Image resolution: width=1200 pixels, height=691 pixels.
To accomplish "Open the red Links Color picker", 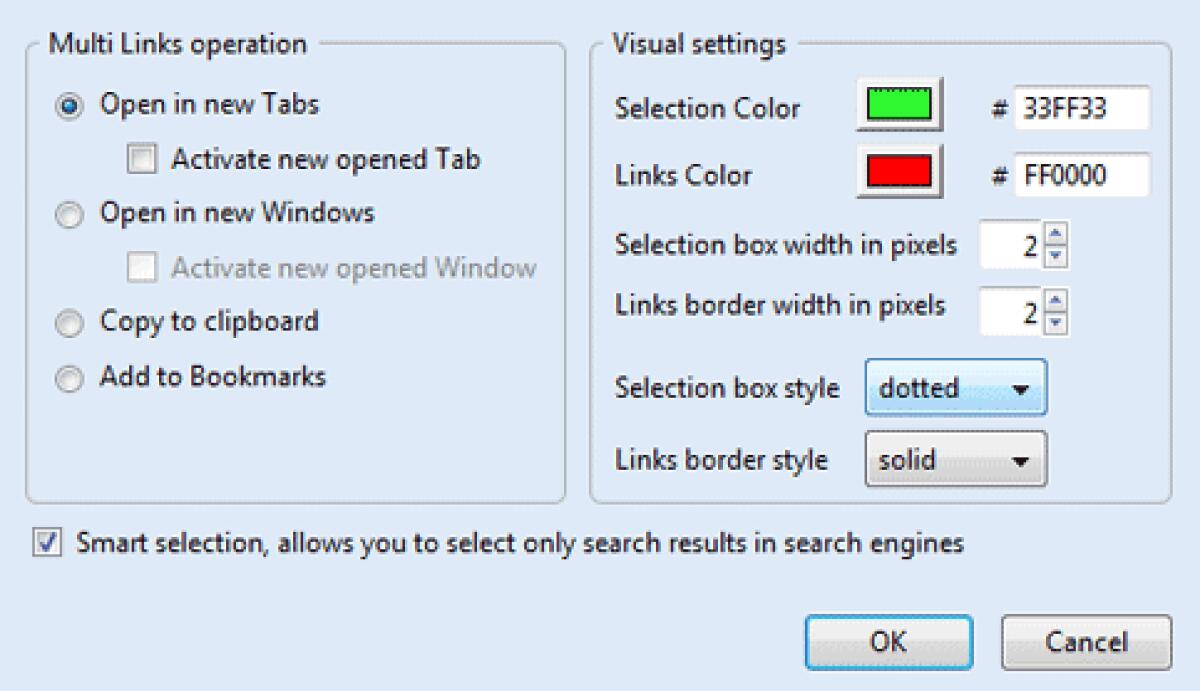I will [900, 173].
